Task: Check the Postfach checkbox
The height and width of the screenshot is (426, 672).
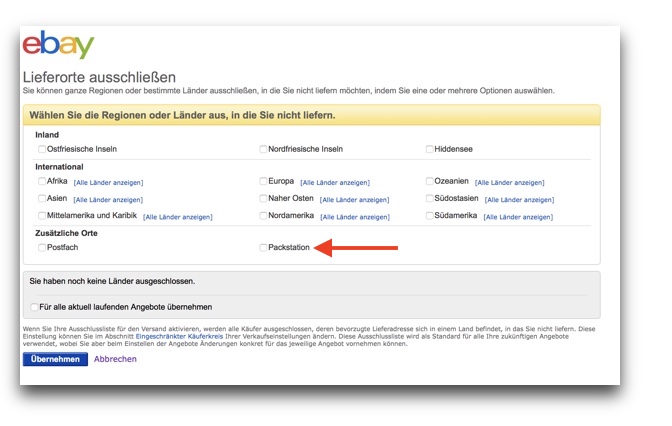Action: [42, 248]
